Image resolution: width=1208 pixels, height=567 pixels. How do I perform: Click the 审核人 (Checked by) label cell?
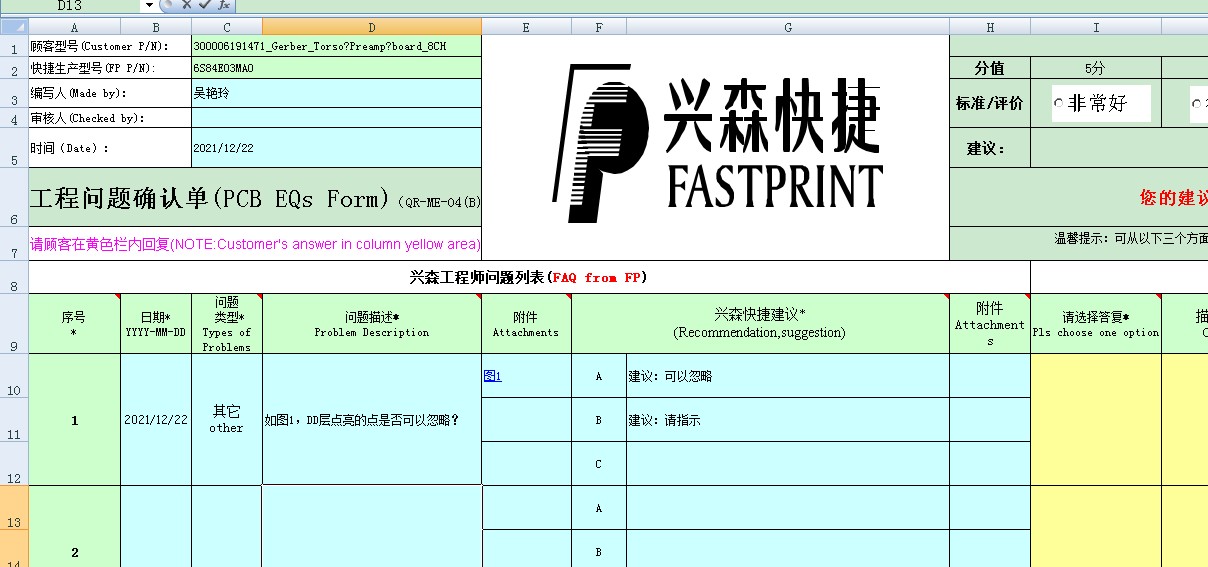[110, 118]
